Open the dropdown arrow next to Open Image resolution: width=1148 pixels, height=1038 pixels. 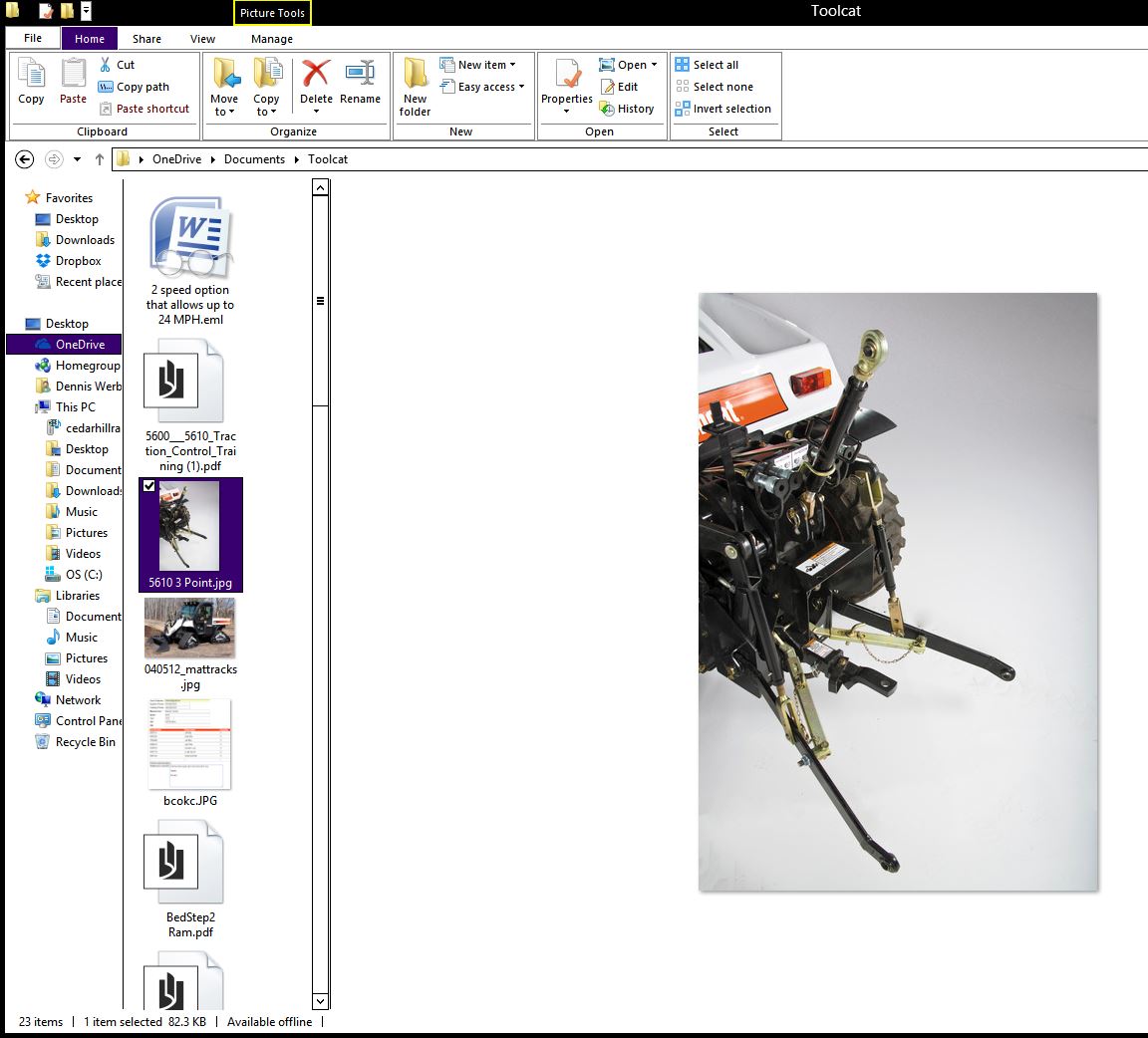tap(654, 65)
